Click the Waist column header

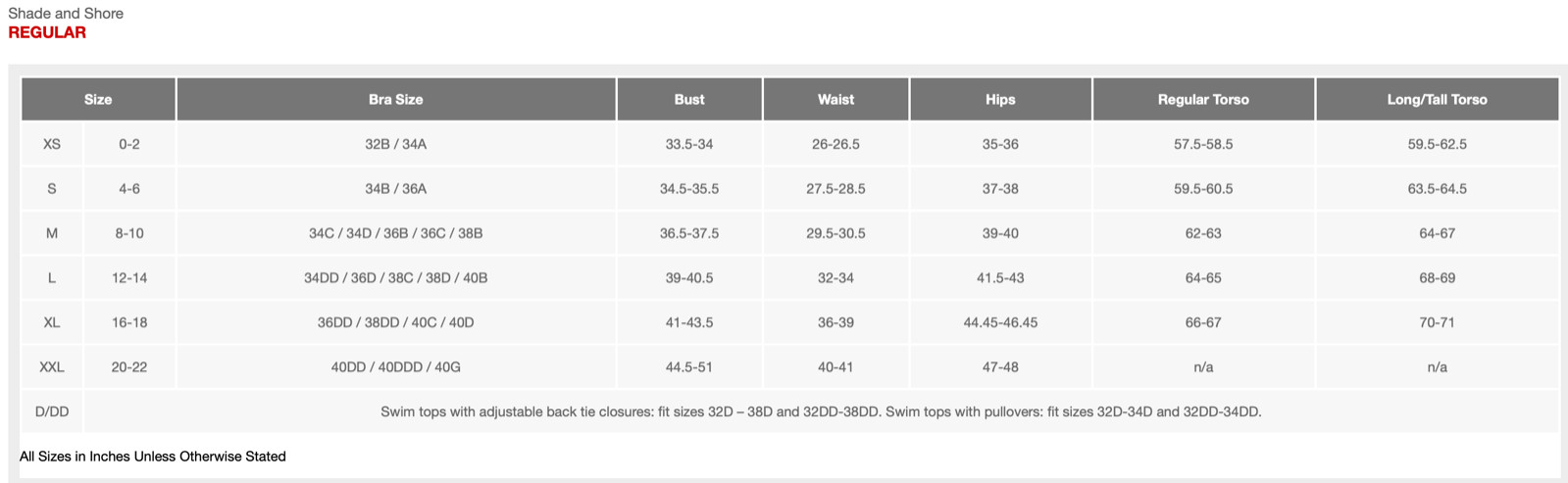pos(835,99)
